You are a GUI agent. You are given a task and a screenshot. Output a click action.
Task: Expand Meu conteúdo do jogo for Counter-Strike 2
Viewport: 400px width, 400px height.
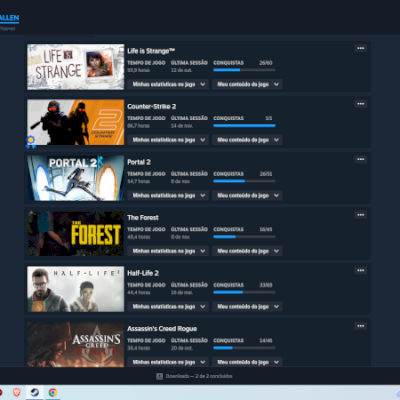247,140
